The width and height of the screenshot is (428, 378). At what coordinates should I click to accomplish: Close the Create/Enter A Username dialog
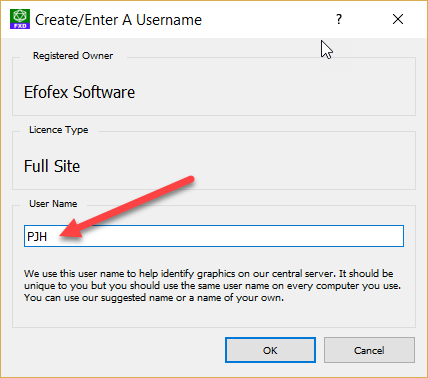pos(398,19)
